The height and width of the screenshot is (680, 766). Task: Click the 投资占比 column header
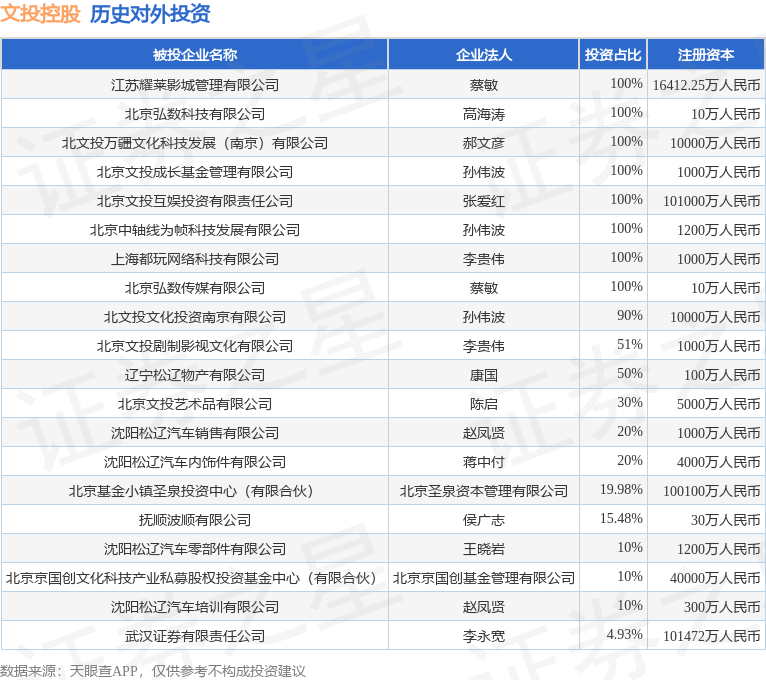[x=613, y=54]
